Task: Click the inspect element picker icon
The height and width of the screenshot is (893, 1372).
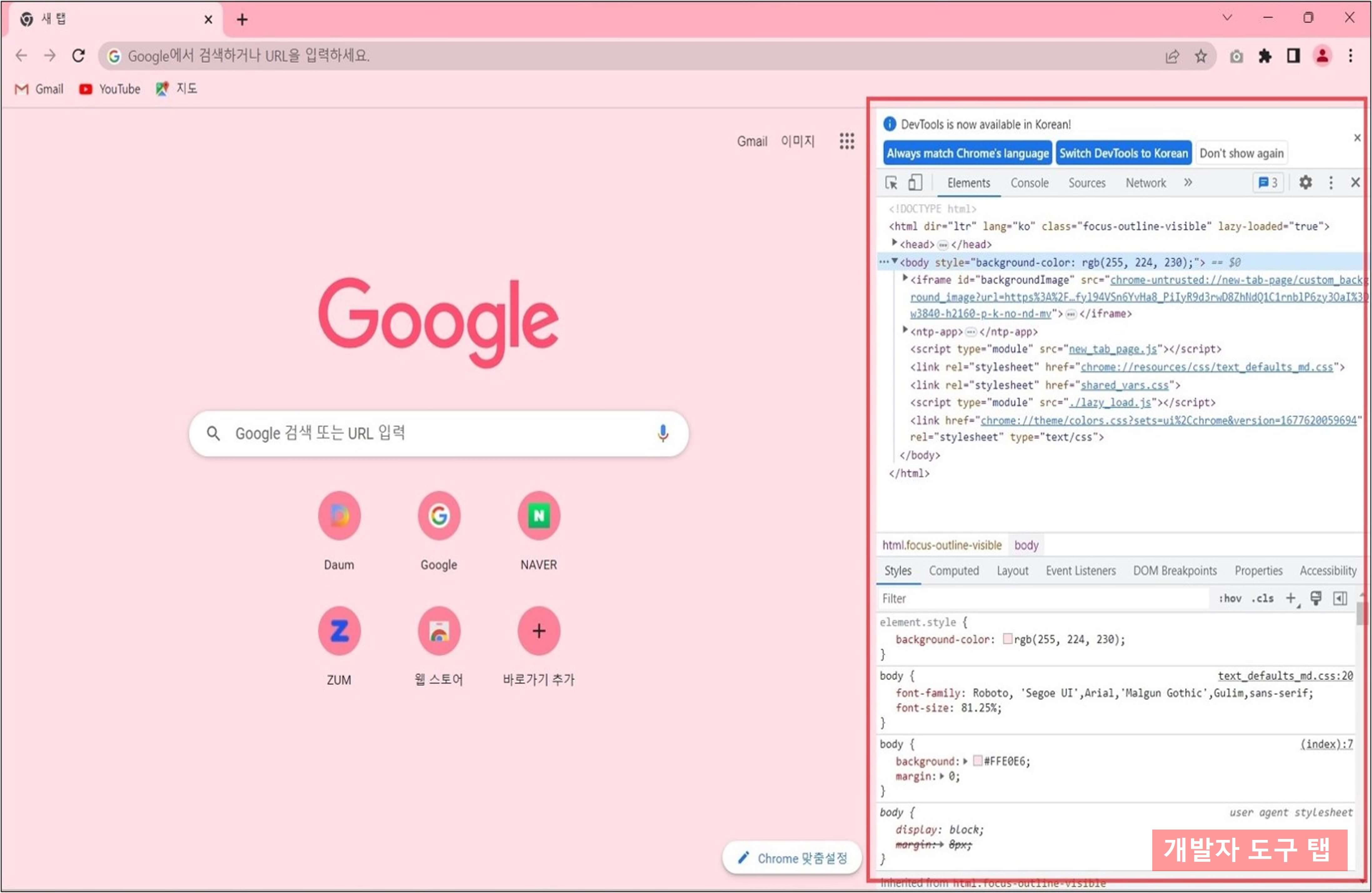Action: (x=891, y=183)
